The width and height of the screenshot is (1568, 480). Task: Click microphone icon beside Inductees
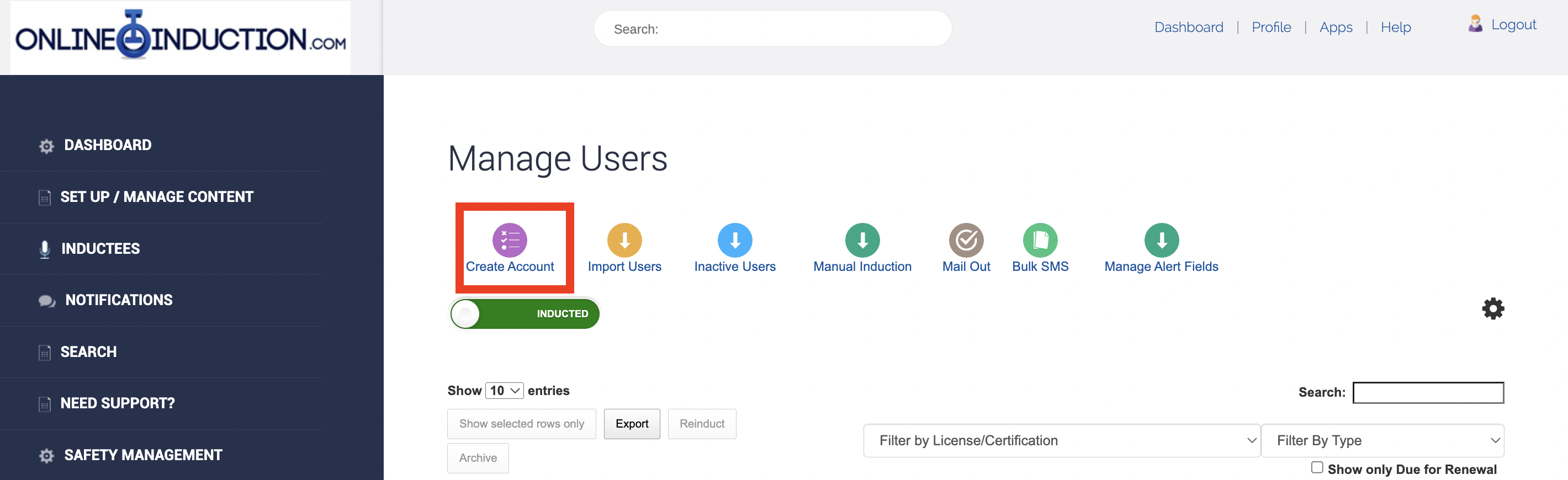click(44, 249)
